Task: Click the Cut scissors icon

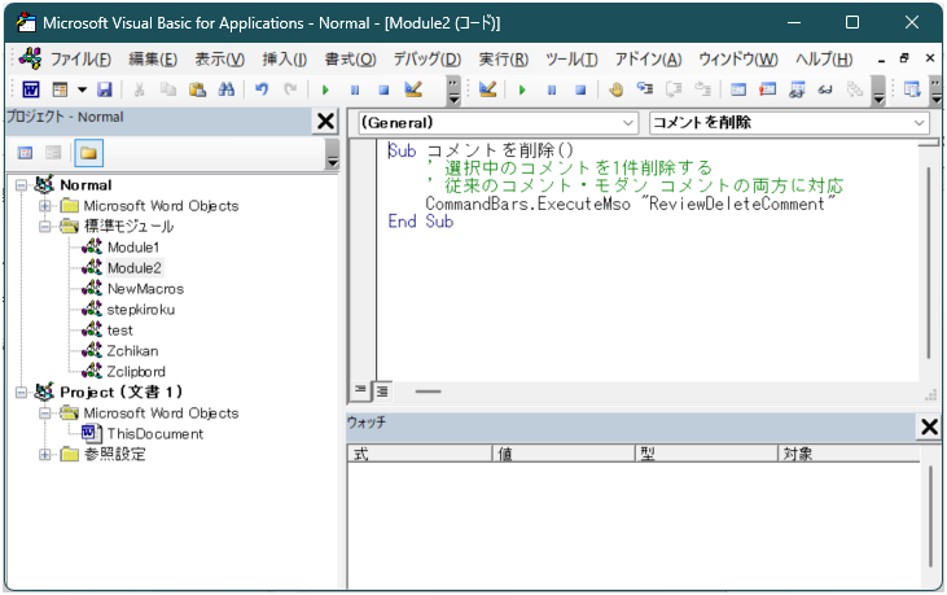Action: (139, 89)
